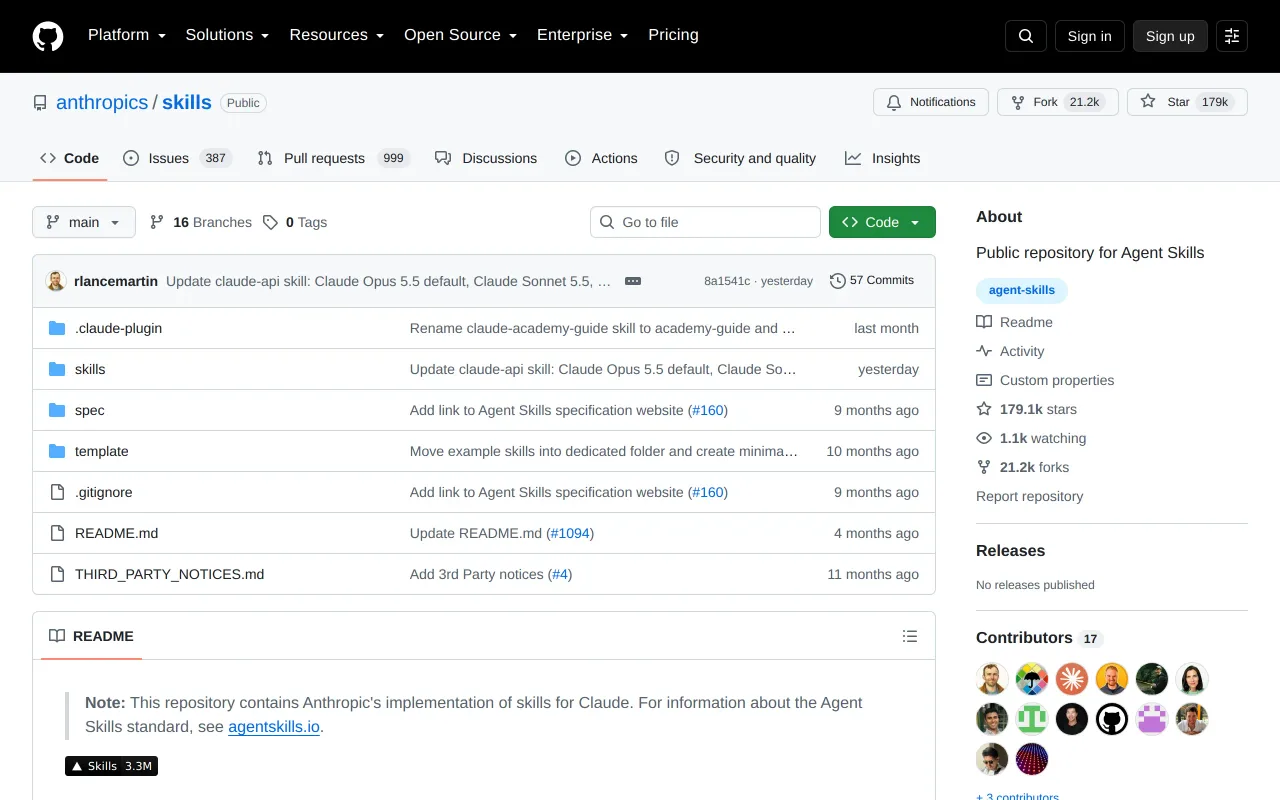
Task: Switch to the Issues tab
Action: (177, 158)
